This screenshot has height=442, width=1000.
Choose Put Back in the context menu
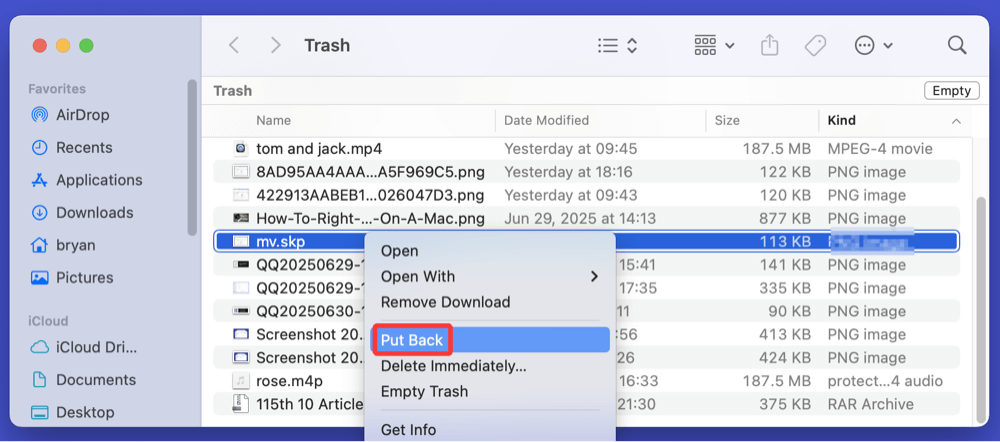490,340
